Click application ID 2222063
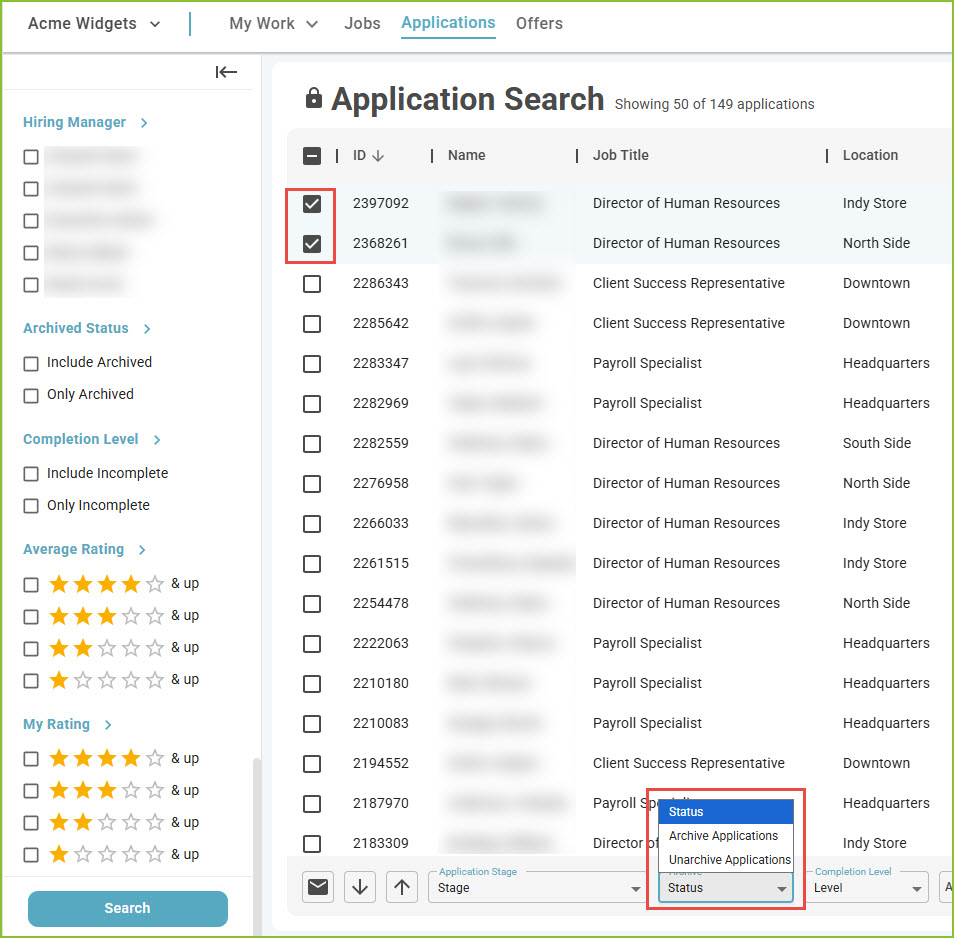 pos(380,644)
